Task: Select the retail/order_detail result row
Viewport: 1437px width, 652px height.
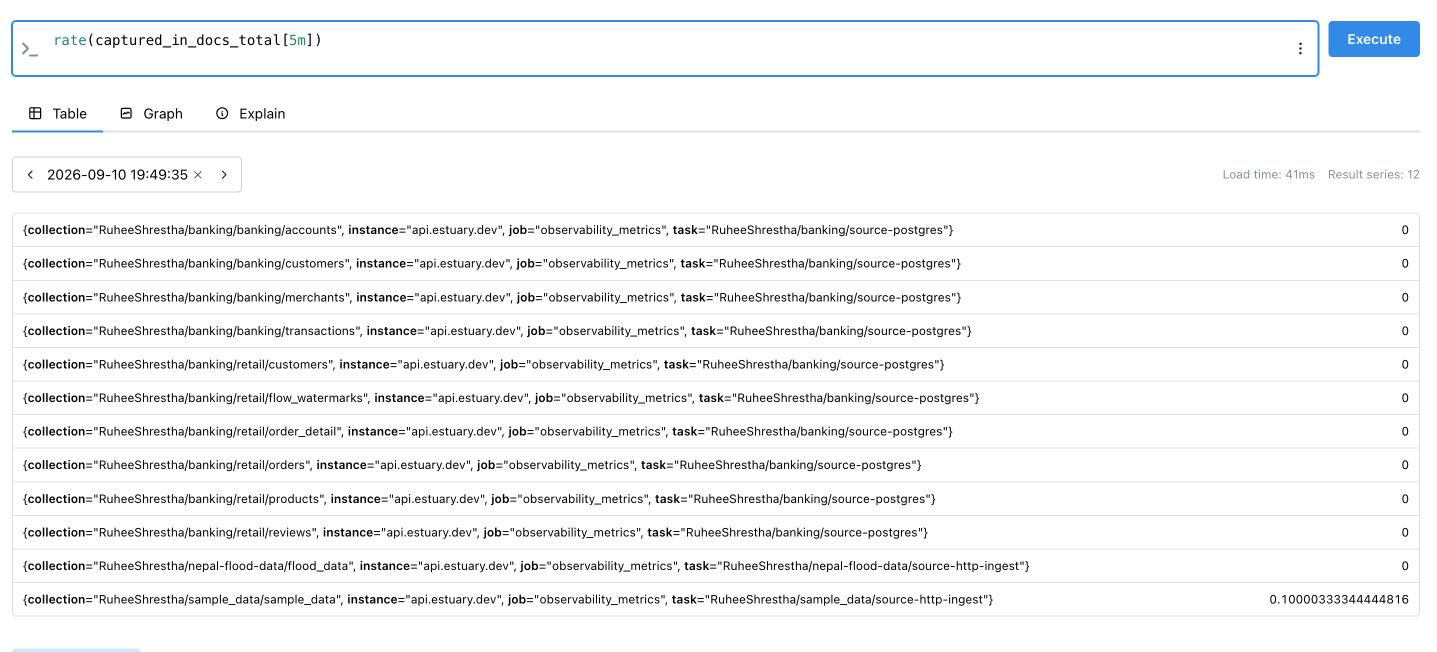Action: pos(716,431)
